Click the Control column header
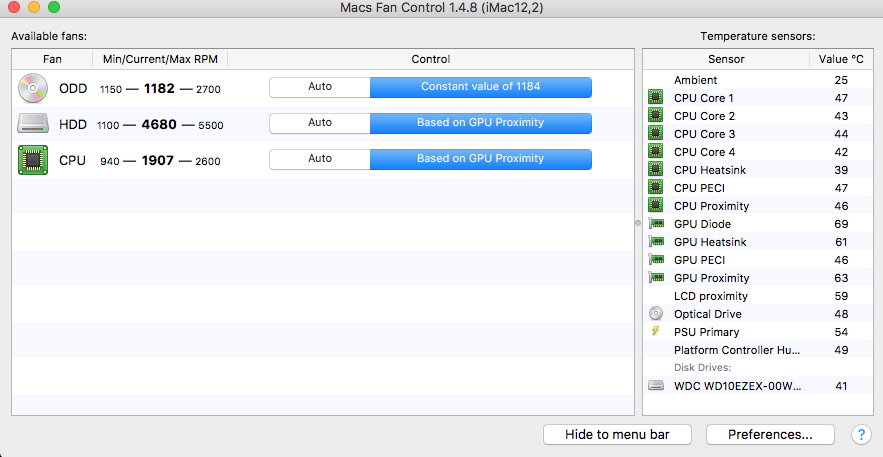Screen dimensions: 883x457 click(x=431, y=59)
